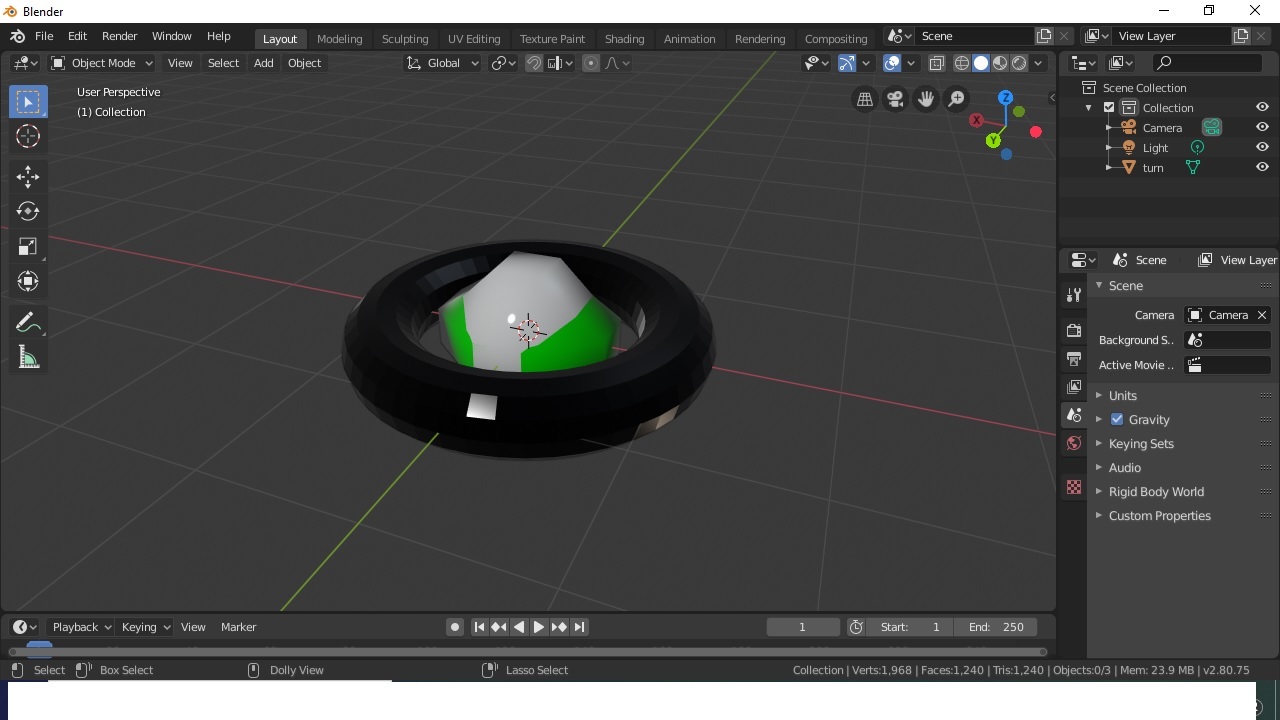This screenshot has width=1280, height=720.
Task: Activate the Move tool
Action: [x=28, y=177]
